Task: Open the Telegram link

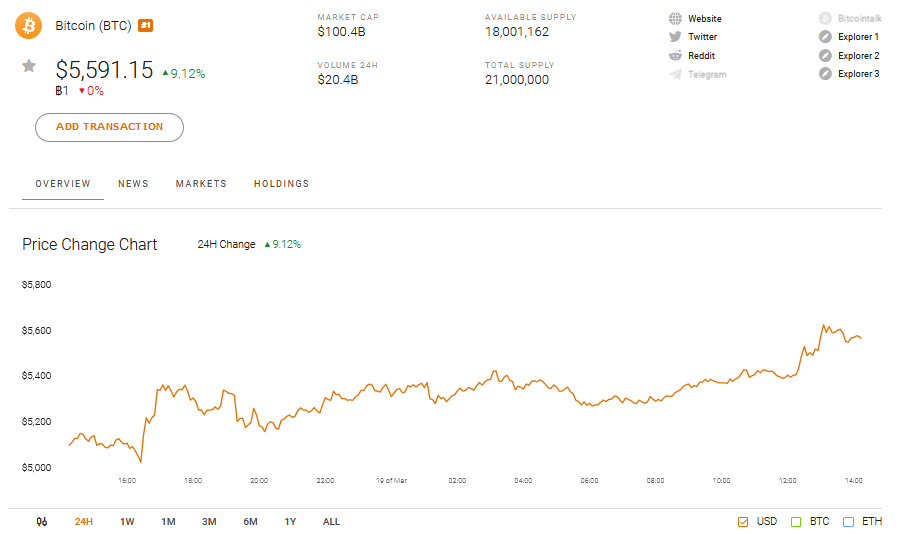Action: tap(707, 75)
